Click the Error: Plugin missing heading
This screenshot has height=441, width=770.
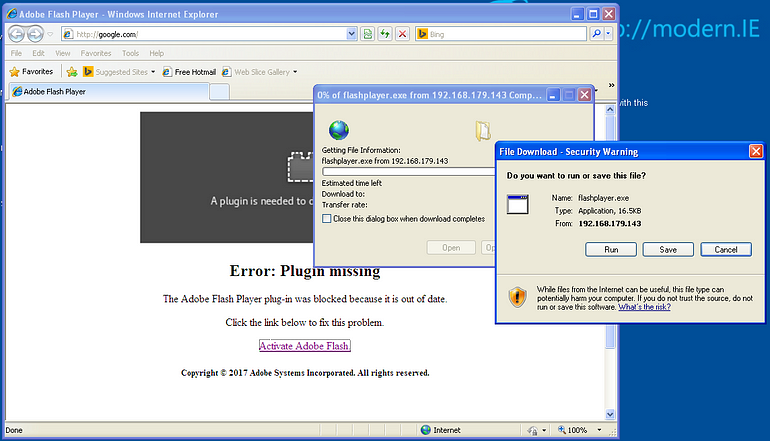[x=305, y=271]
